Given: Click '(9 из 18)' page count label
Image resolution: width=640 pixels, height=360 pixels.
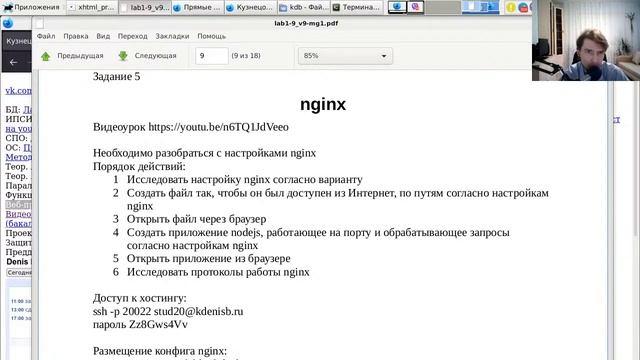Looking at the screenshot, I should [x=246, y=56].
